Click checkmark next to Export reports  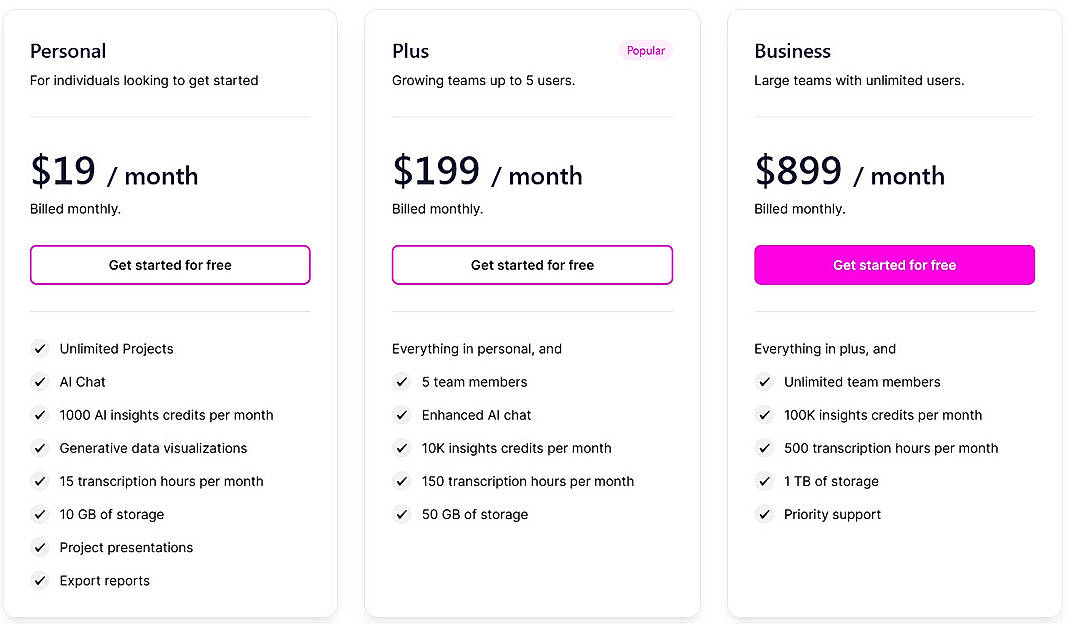pyautogui.click(x=40, y=580)
